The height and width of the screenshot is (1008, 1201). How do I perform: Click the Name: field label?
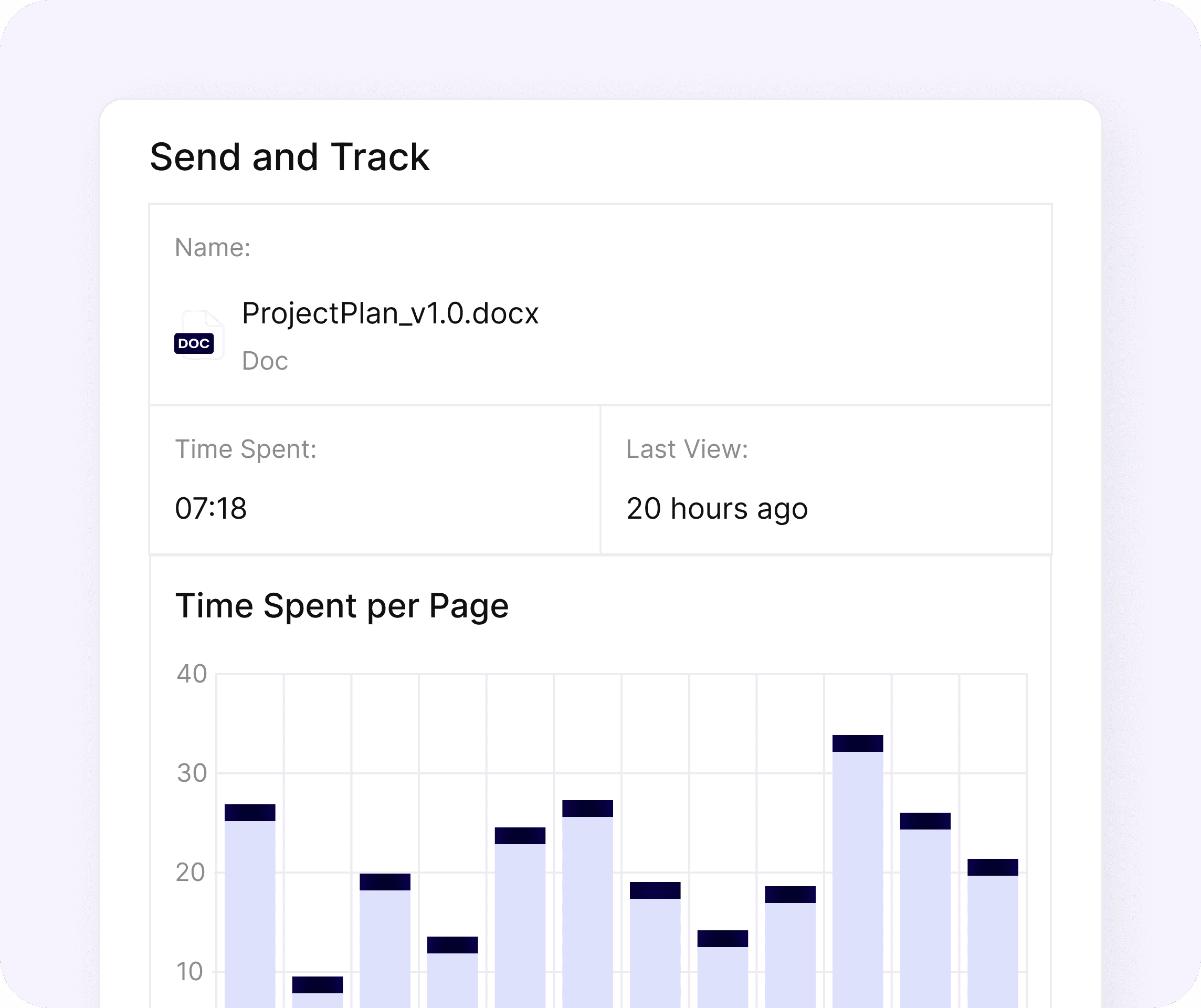click(213, 248)
